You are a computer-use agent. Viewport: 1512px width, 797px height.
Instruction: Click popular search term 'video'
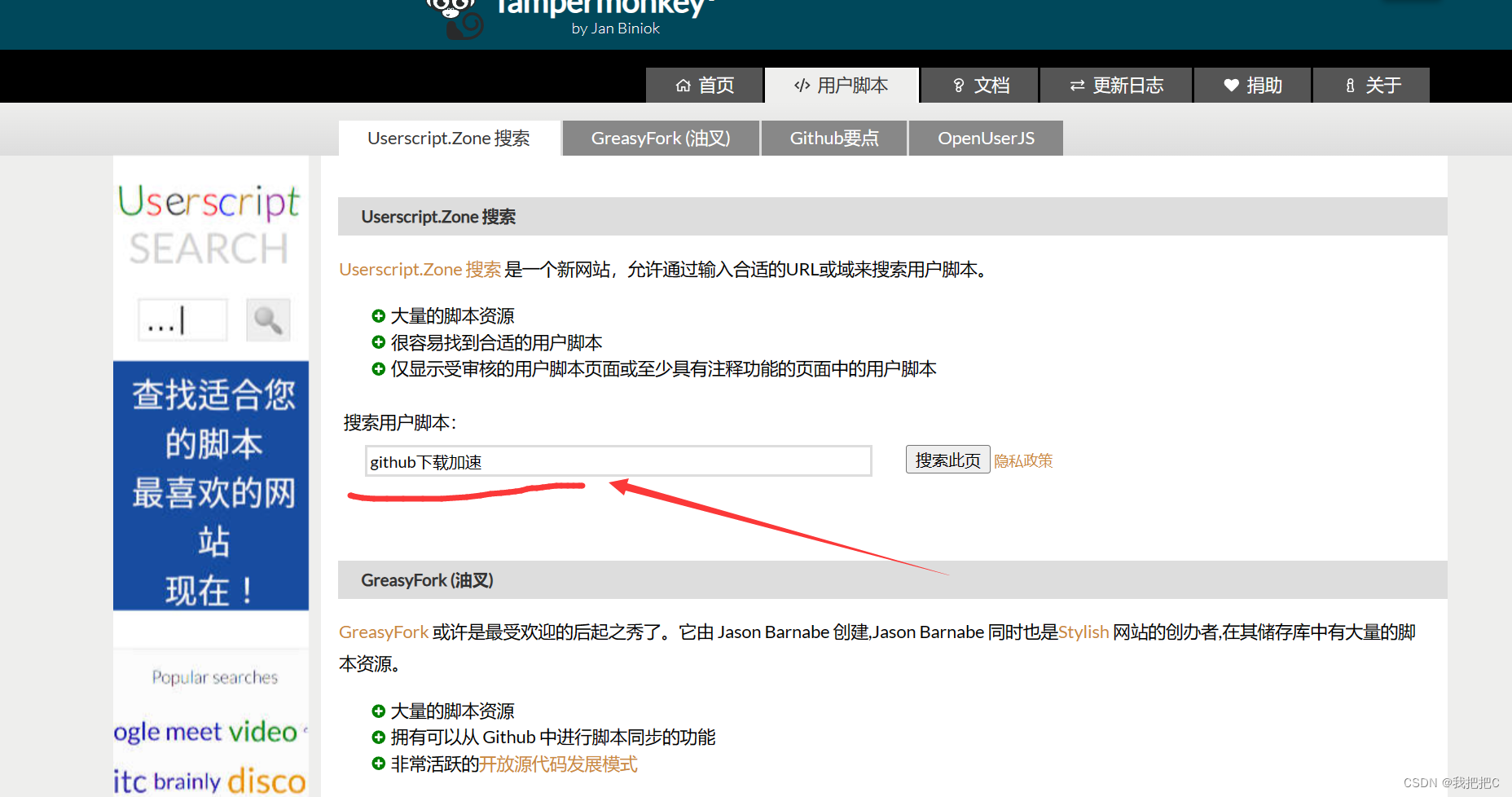[x=263, y=731]
